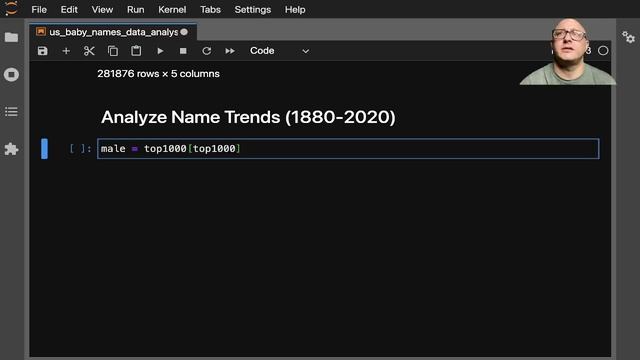
Task: Paste cell from clipboard
Action: tap(136, 51)
